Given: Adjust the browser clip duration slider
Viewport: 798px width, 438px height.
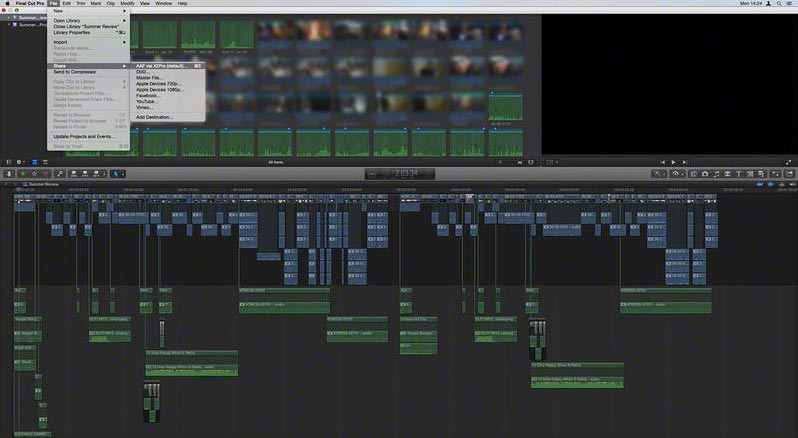Looking at the screenshot, I should (507, 162).
